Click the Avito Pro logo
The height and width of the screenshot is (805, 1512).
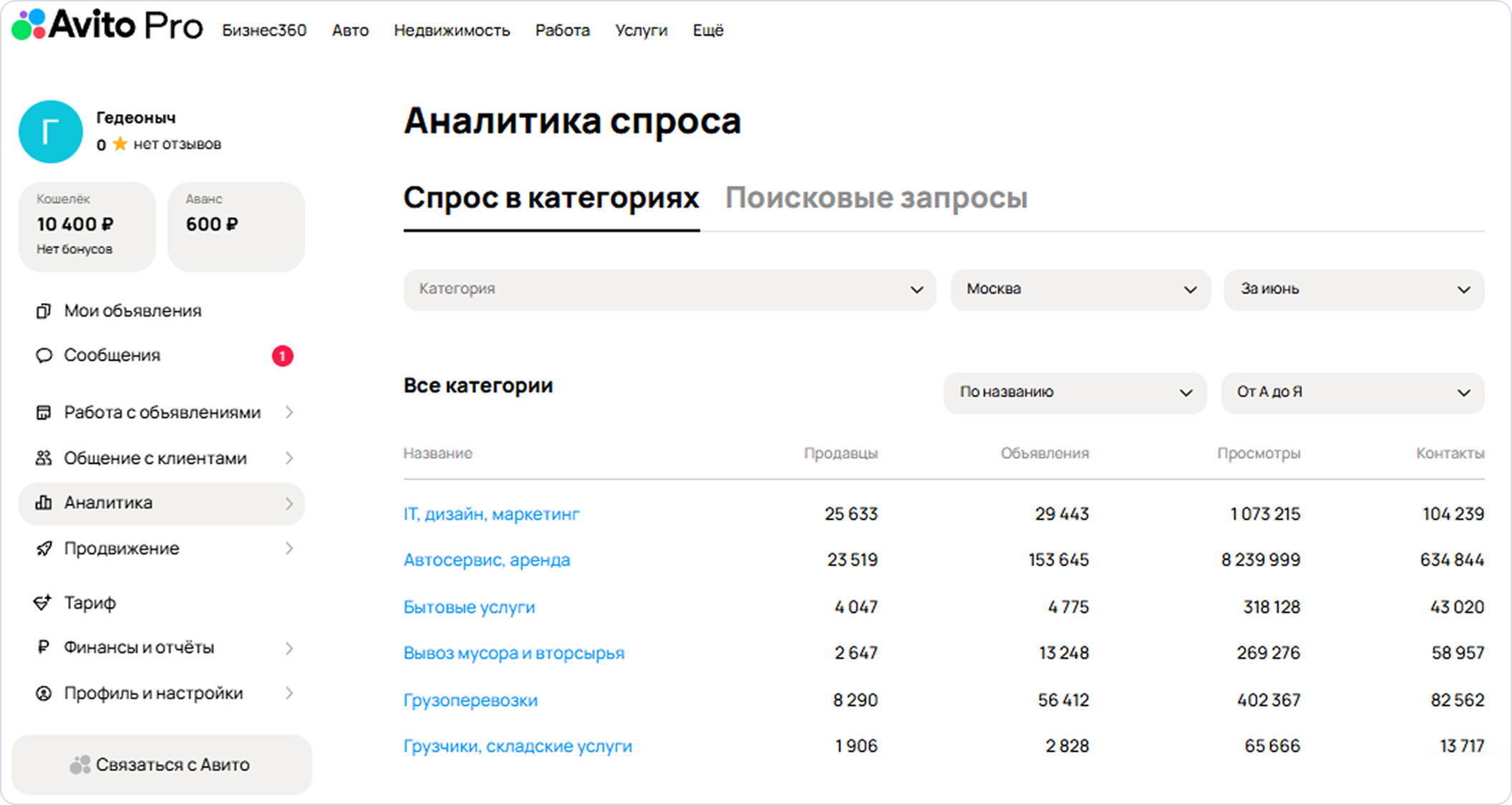click(x=107, y=26)
